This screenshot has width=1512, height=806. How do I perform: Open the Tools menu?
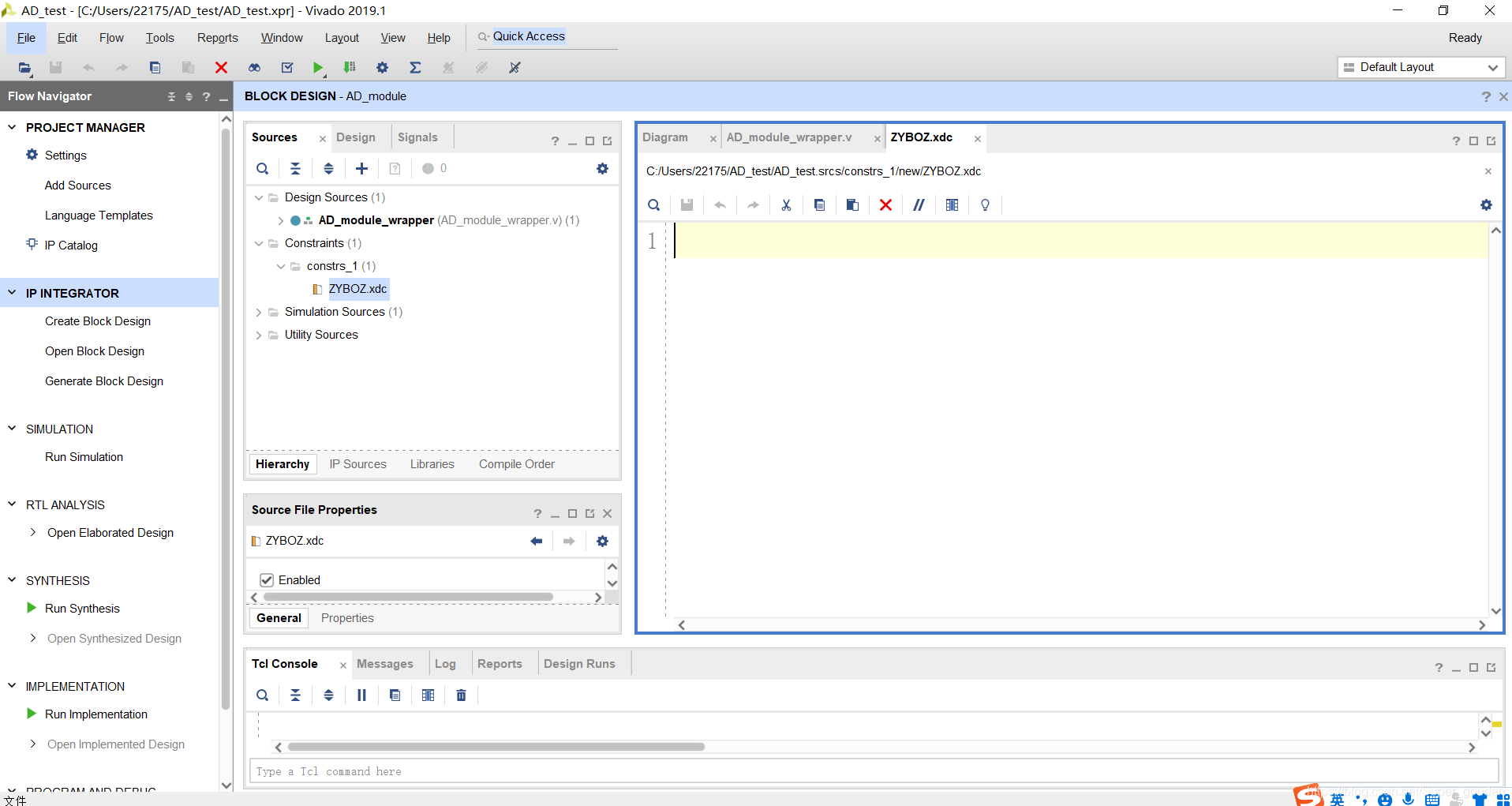[x=159, y=38]
